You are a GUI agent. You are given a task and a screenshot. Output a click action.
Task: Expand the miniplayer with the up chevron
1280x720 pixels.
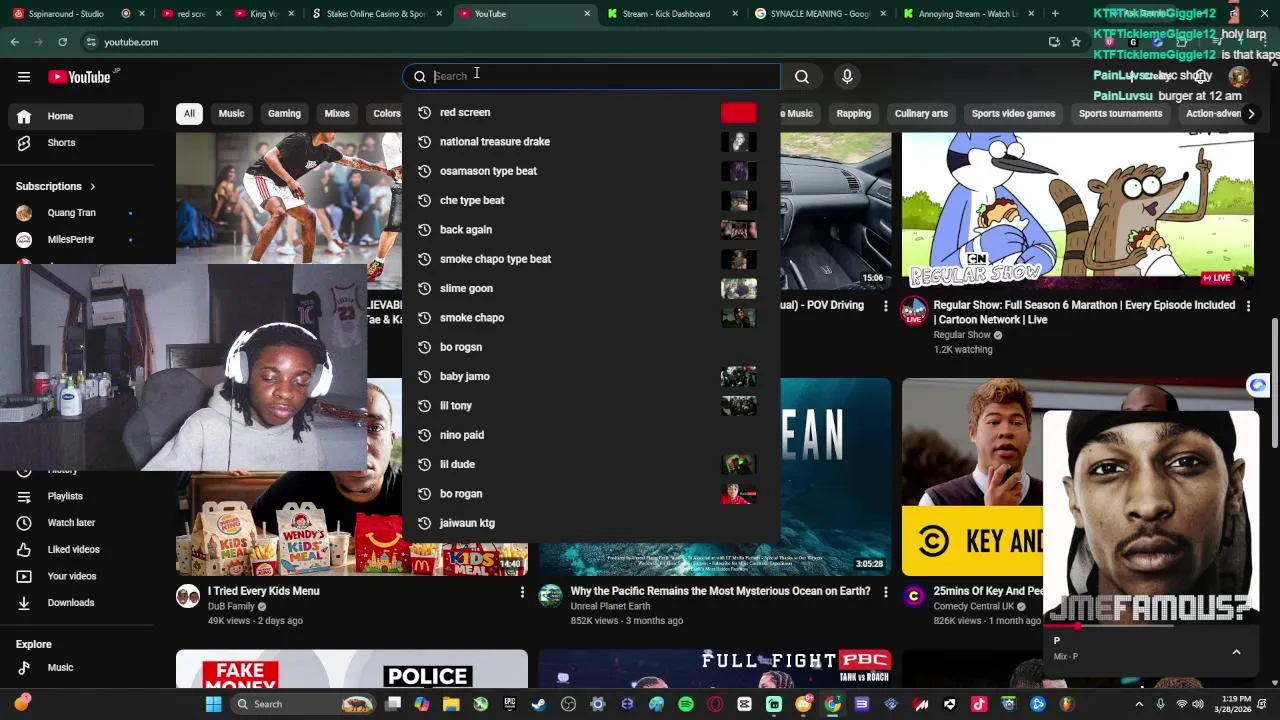click(x=1236, y=652)
